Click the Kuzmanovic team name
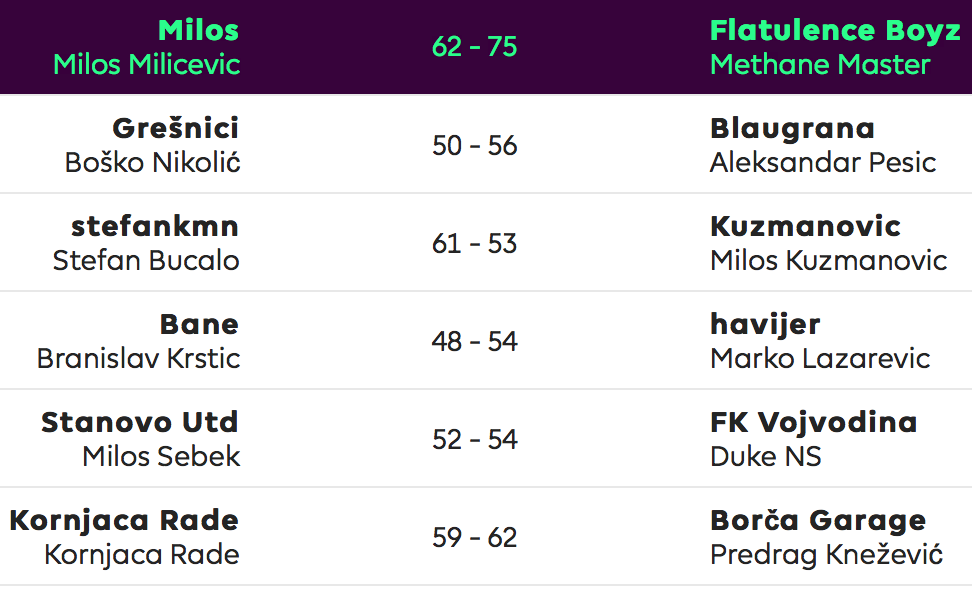The height and width of the screenshot is (592, 972). [805, 226]
